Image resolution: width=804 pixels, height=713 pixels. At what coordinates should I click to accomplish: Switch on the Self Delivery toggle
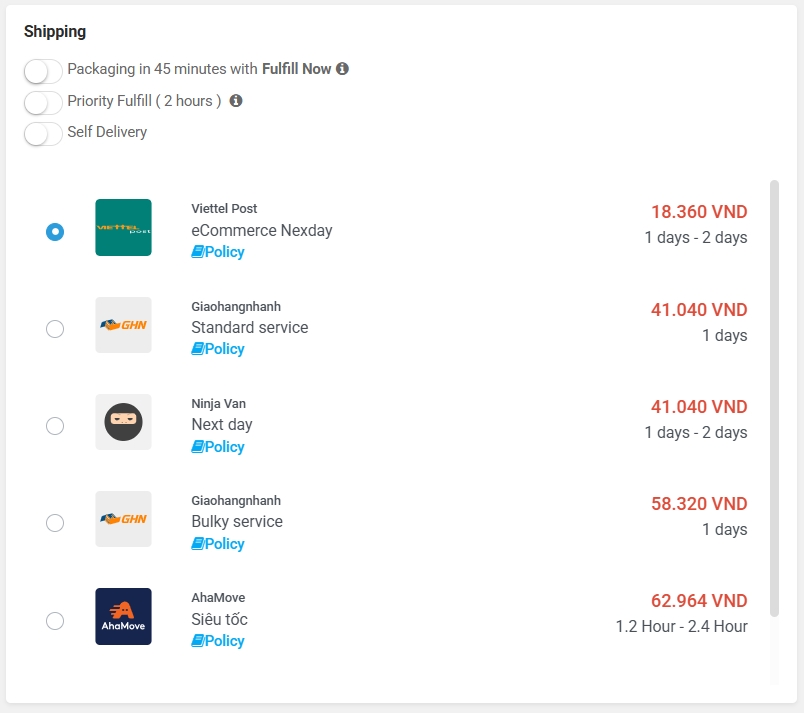(43, 133)
